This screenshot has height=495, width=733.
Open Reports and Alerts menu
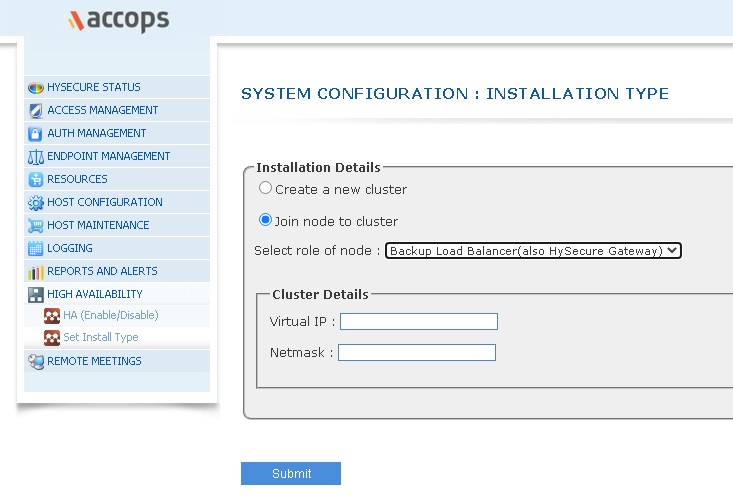[117, 271]
